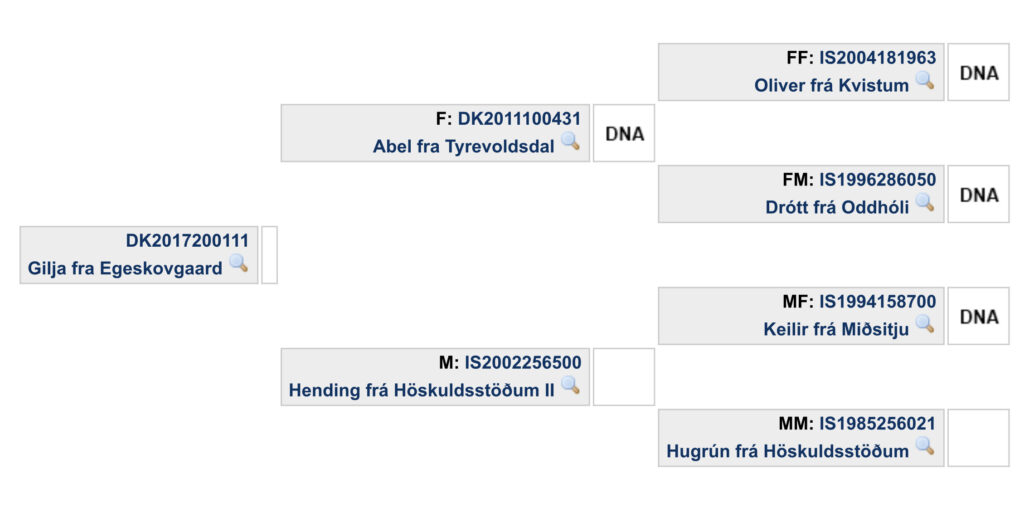Click the empty box beside Hugrún frá Höskuldsstöðum
The height and width of the screenshot is (508, 1024).
coord(978,438)
